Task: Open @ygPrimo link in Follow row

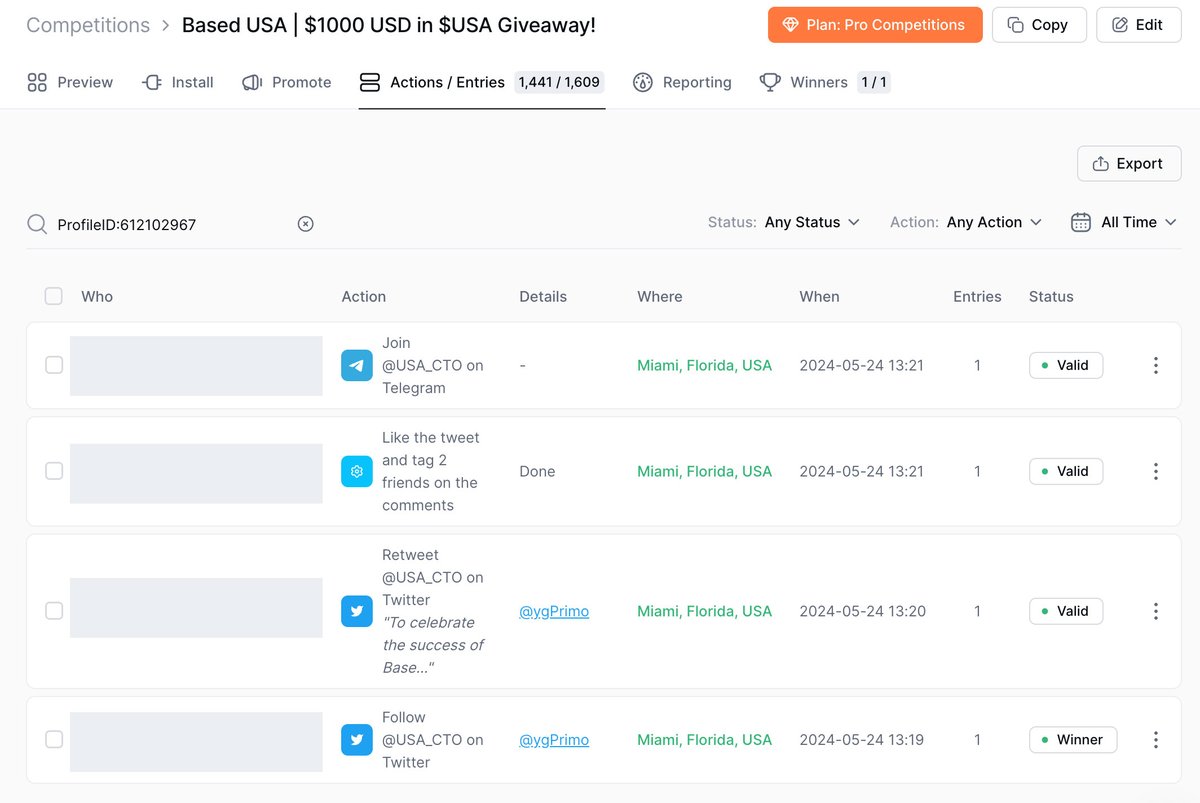Action: pyautogui.click(x=554, y=740)
